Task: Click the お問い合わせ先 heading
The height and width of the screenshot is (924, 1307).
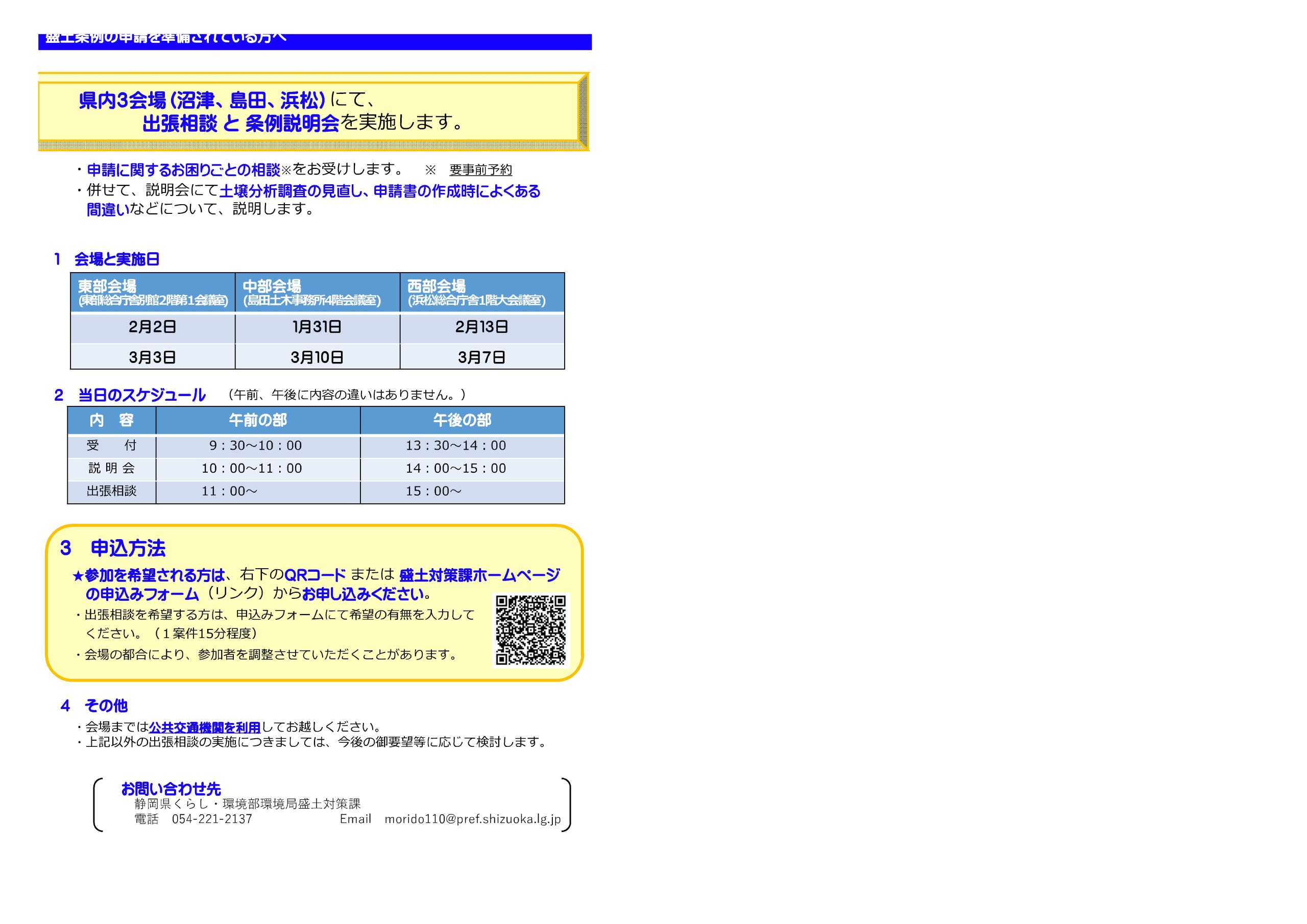Action: click(171, 789)
